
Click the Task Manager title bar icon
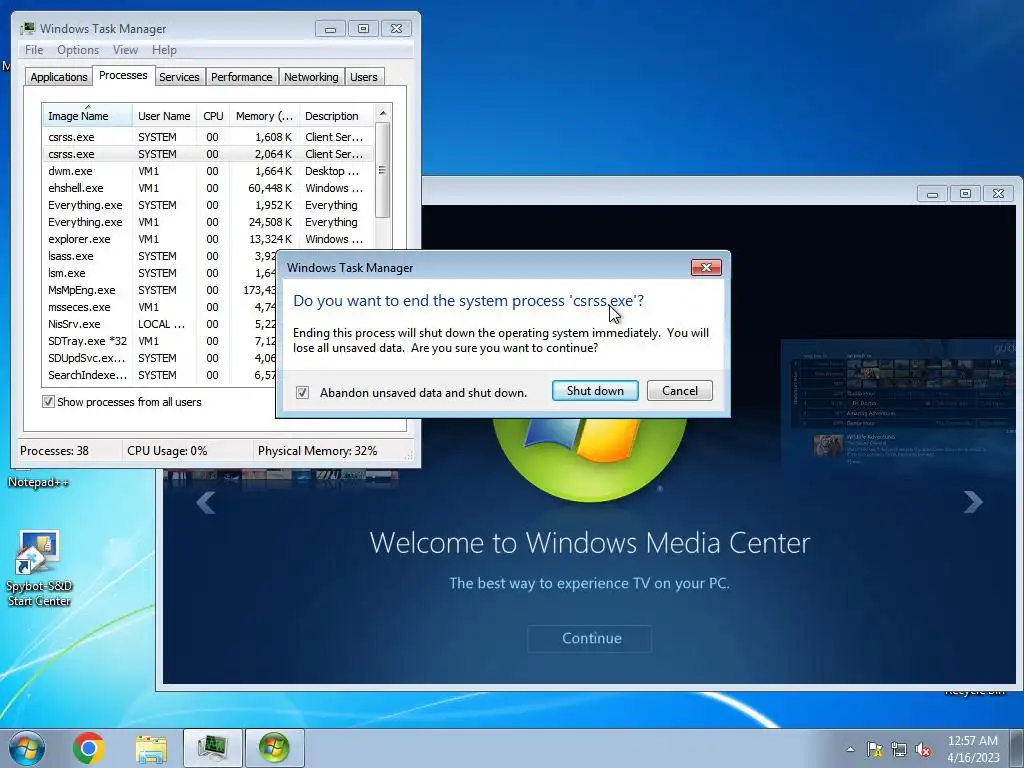point(27,29)
